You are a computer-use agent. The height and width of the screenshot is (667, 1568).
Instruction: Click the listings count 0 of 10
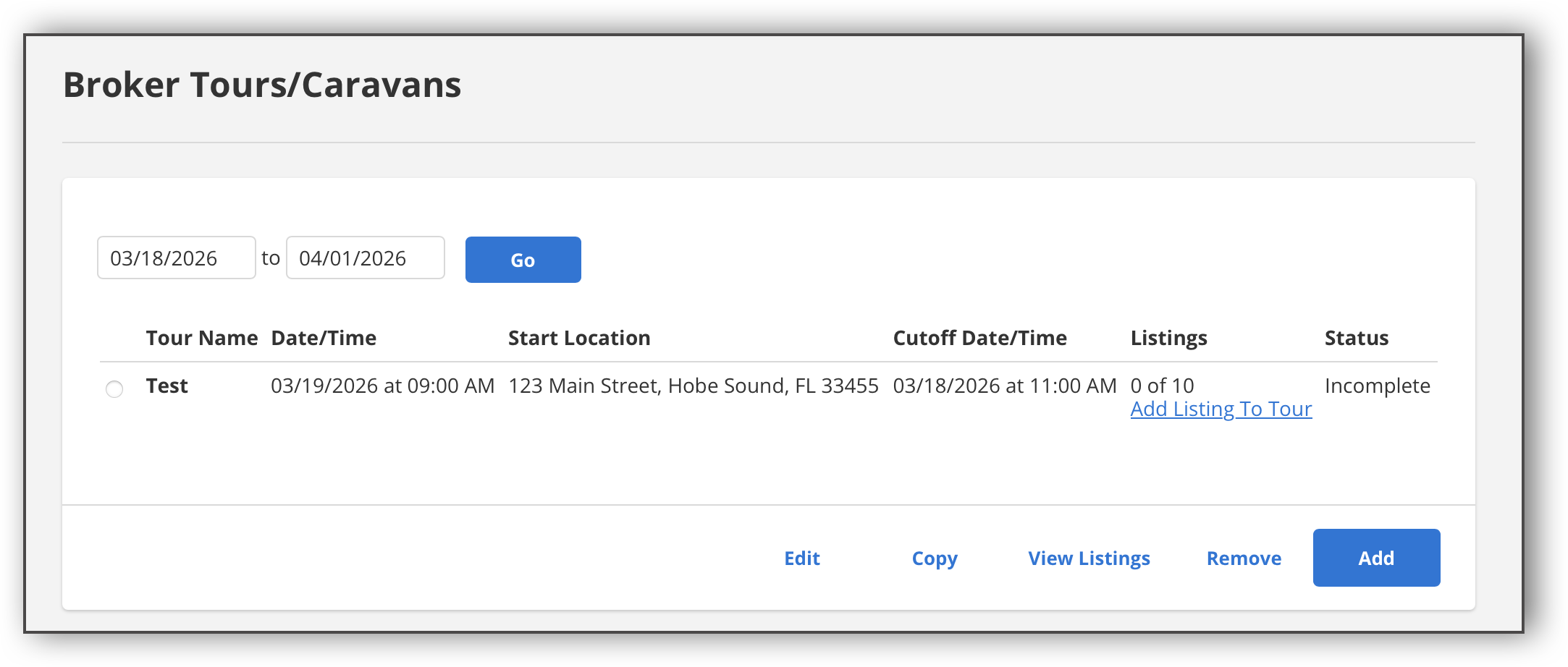coord(1163,386)
